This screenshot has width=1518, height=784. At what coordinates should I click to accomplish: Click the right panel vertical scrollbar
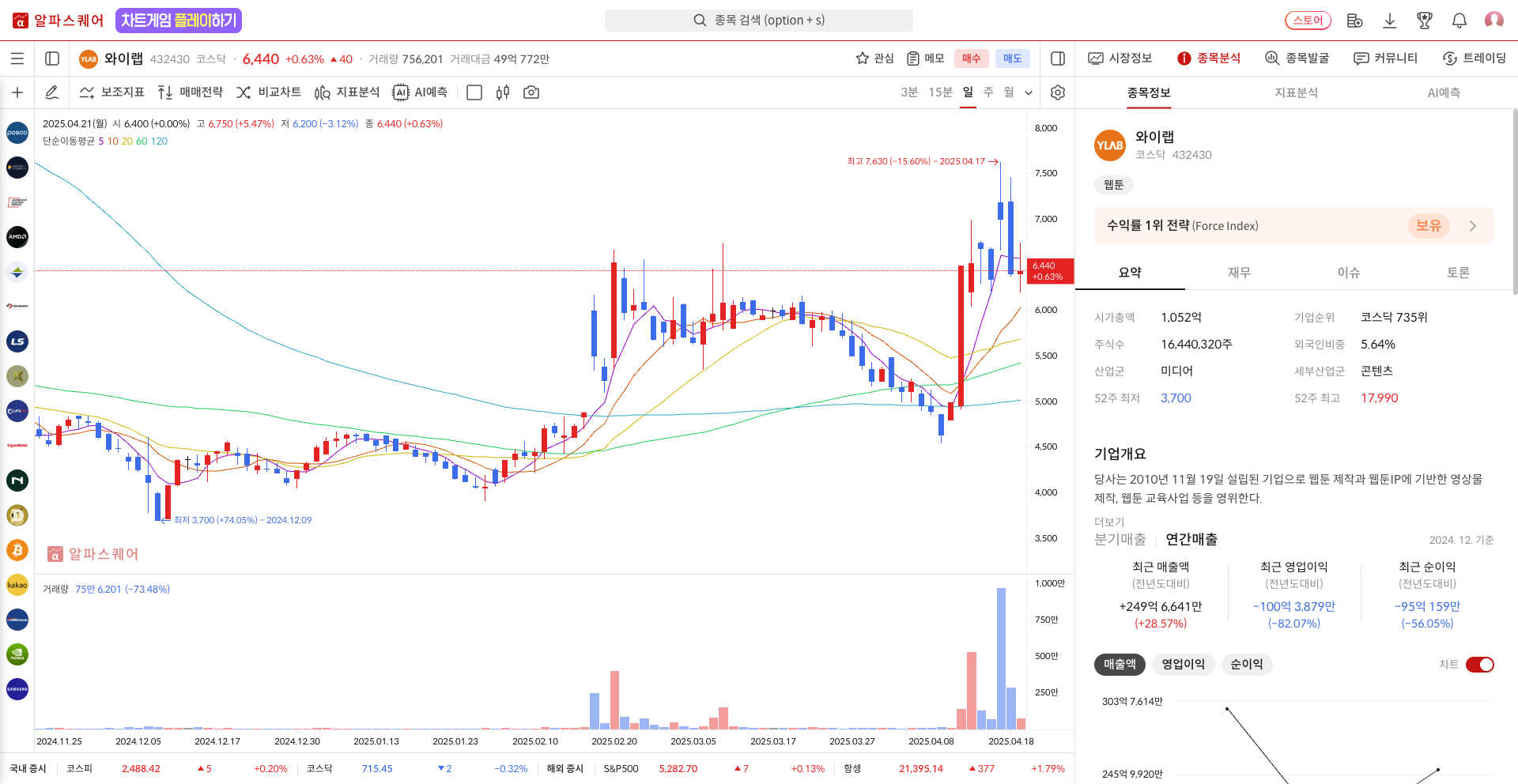(1514, 202)
